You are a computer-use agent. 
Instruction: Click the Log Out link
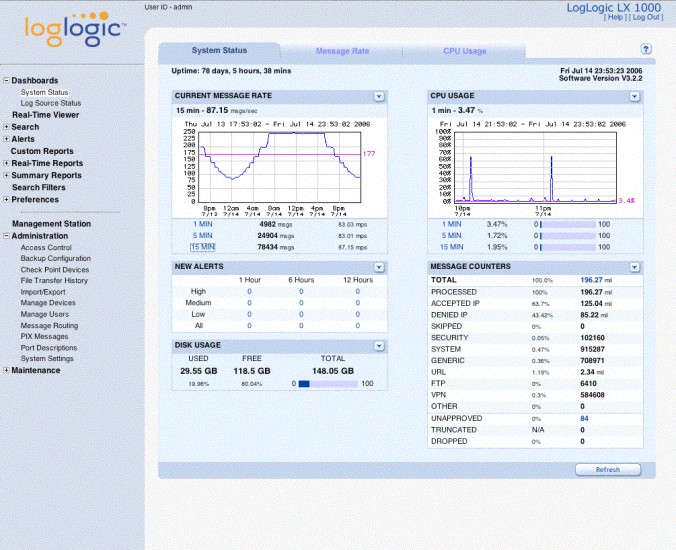(648, 17)
